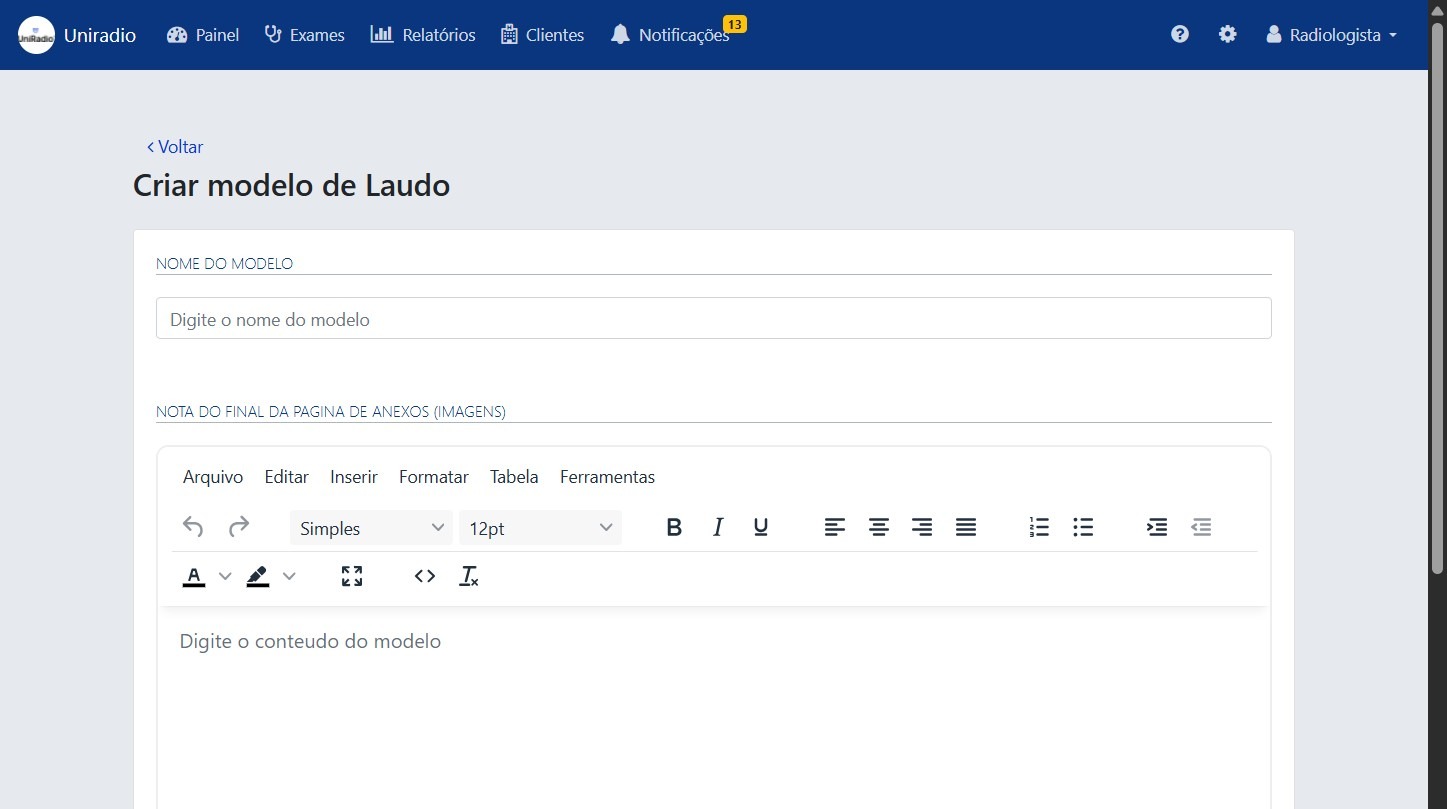Expand the Radiologista user menu
The image size is (1447, 809).
click(1332, 35)
